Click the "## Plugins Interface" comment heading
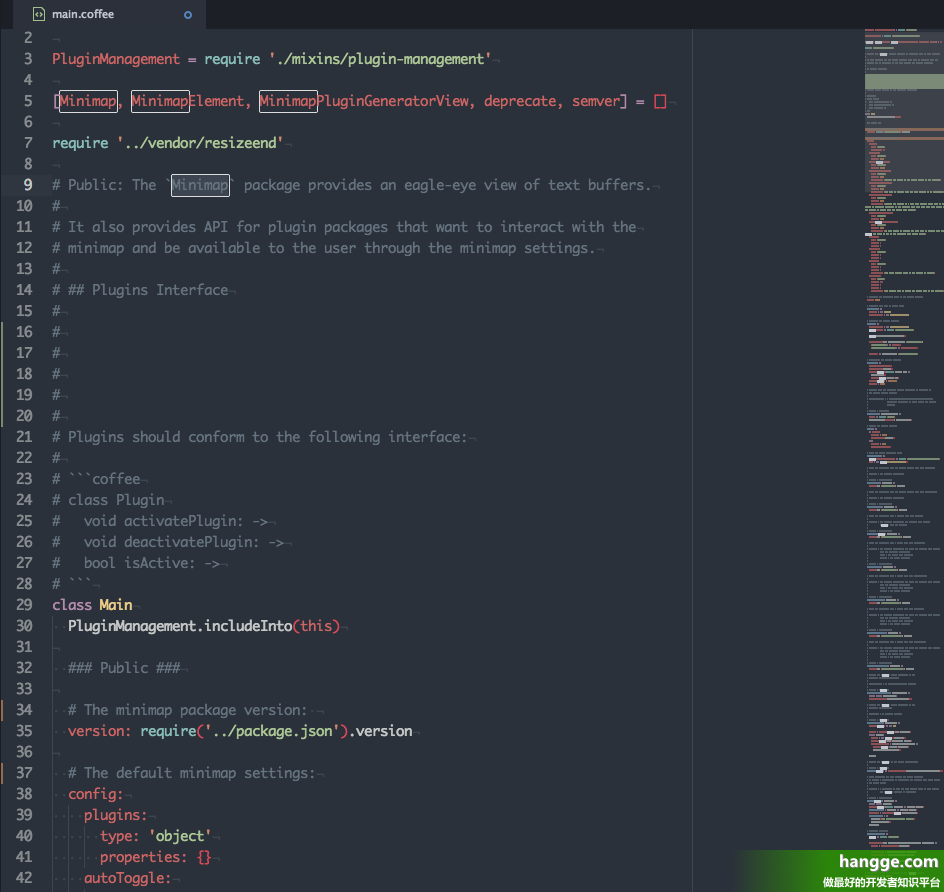Viewport: 944px width, 892px height. click(148, 290)
